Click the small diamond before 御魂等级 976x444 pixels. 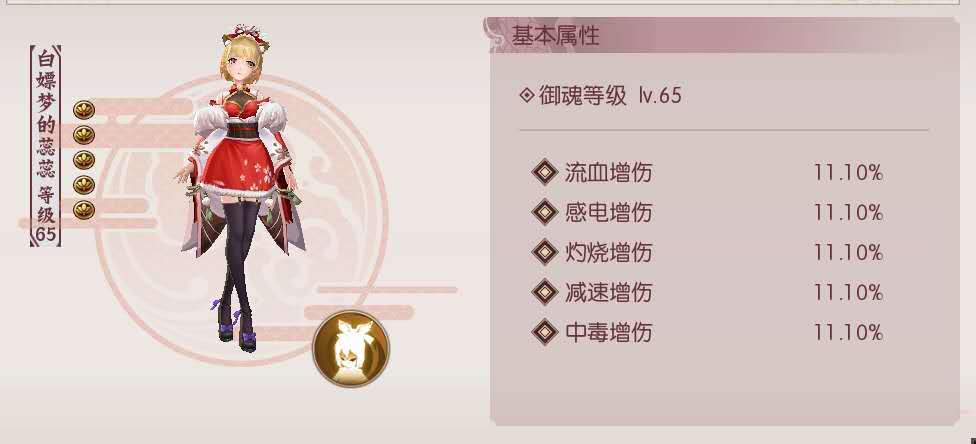click(x=527, y=95)
